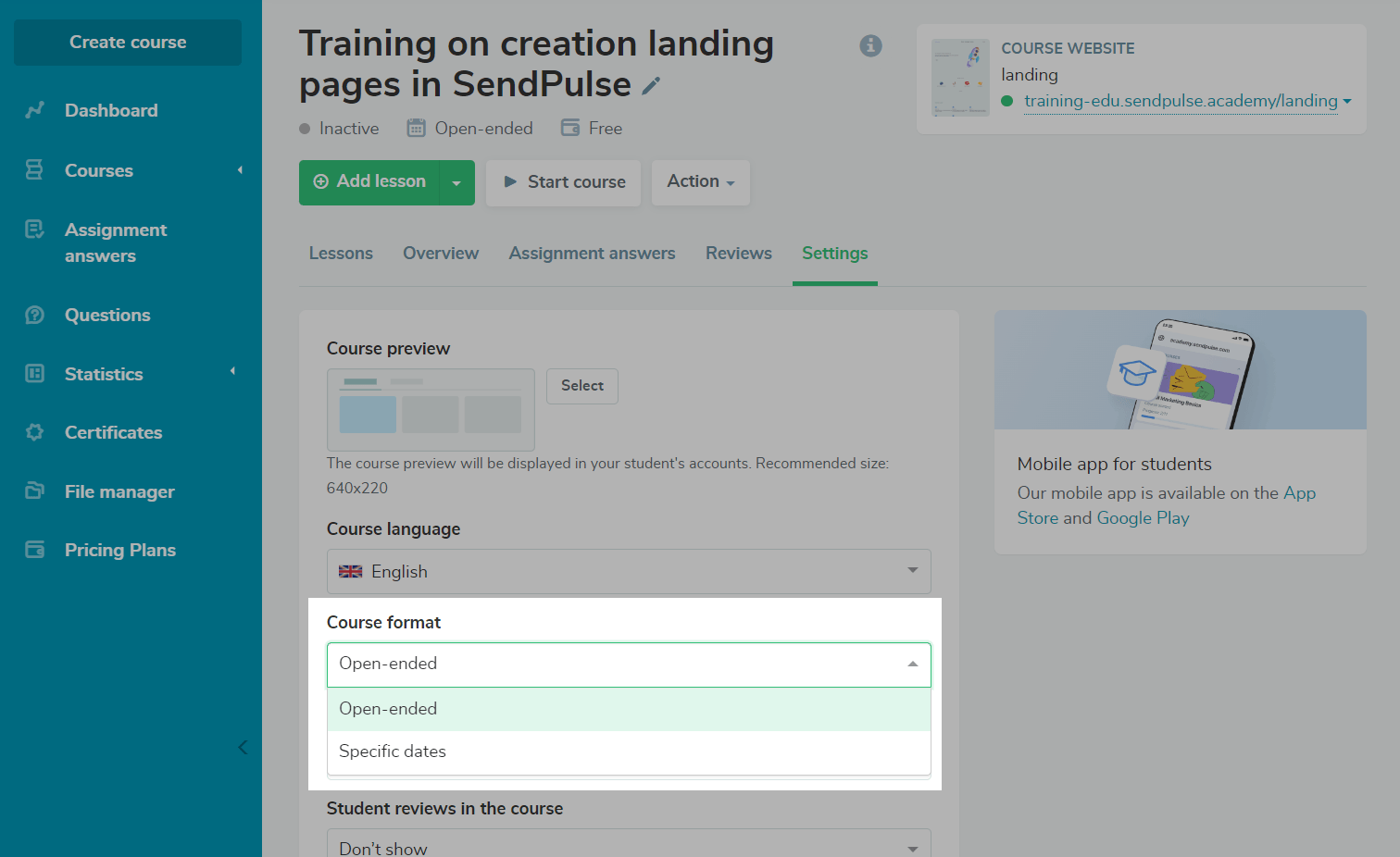Open the training-edu.sendpulse.academy/landing link
The width and height of the screenshot is (1400, 857).
tap(1181, 101)
